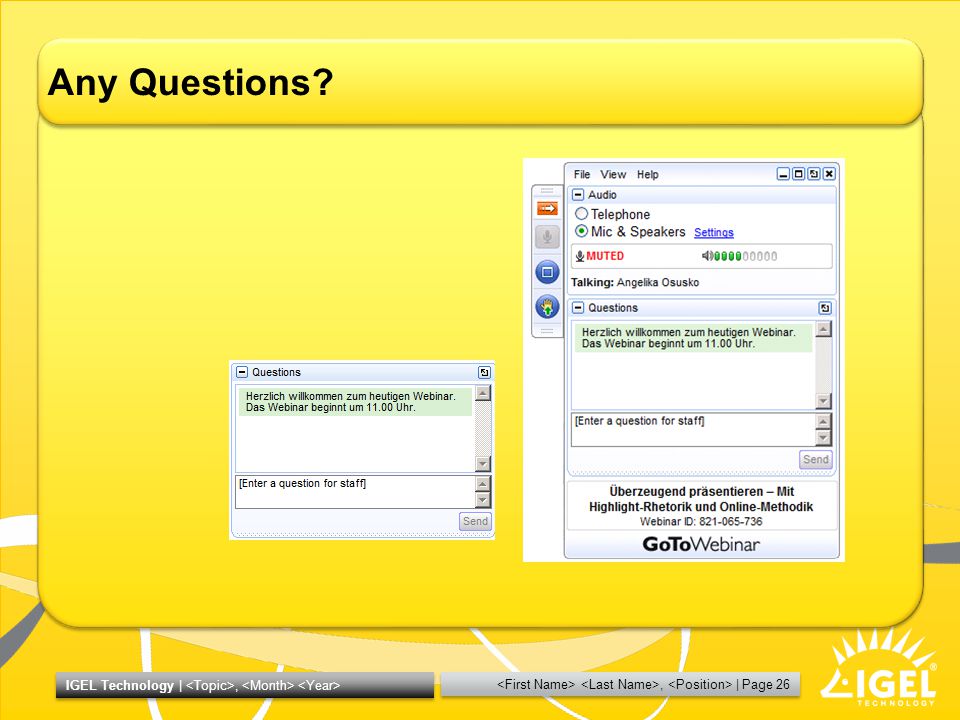
Task: Click the blue screen view icon
Action: pyautogui.click(x=547, y=272)
